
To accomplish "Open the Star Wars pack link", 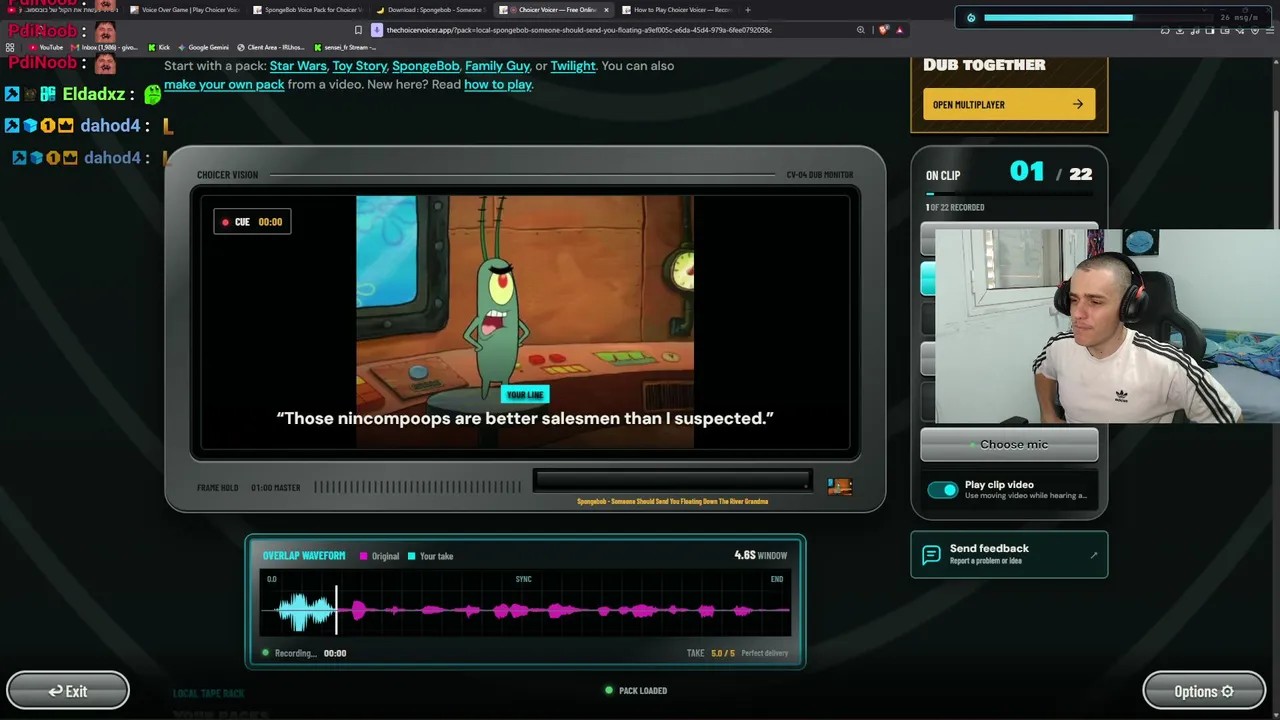I will 298,66.
